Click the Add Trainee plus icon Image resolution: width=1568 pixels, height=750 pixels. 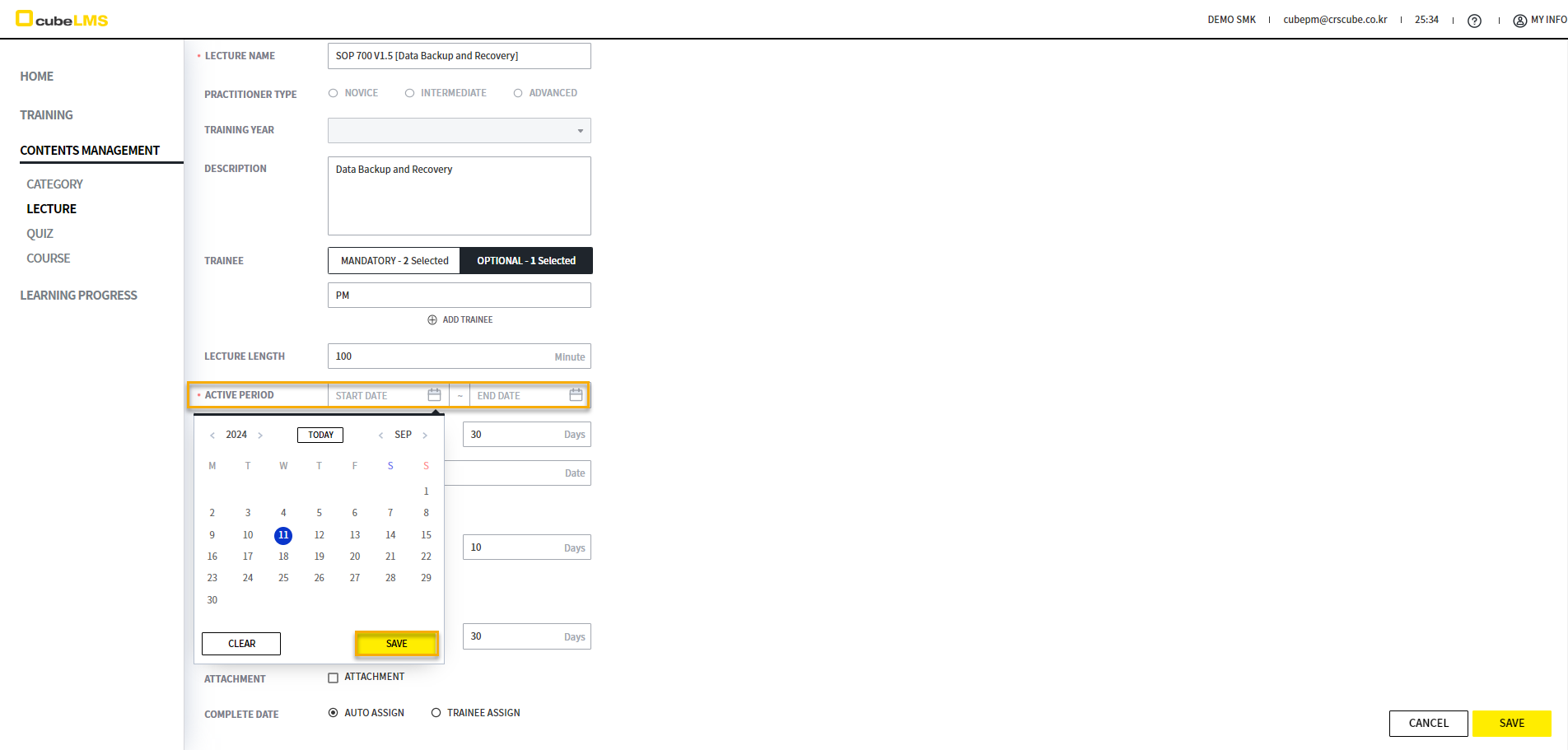pos(432,319)
